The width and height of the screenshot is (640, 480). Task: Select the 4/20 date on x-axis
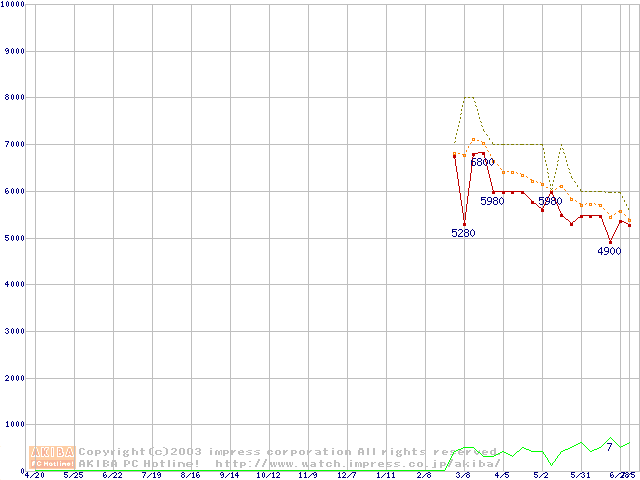coord(34,475)
